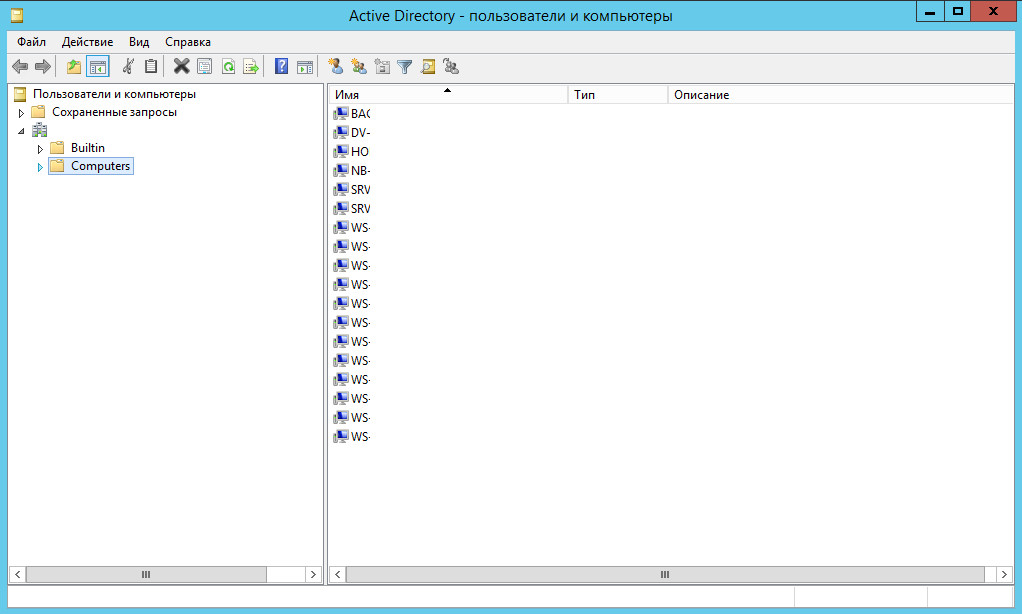This screenshot has height=614, width=1022.
Task: Open Help with the question mark icon
Action: point(282,66)
